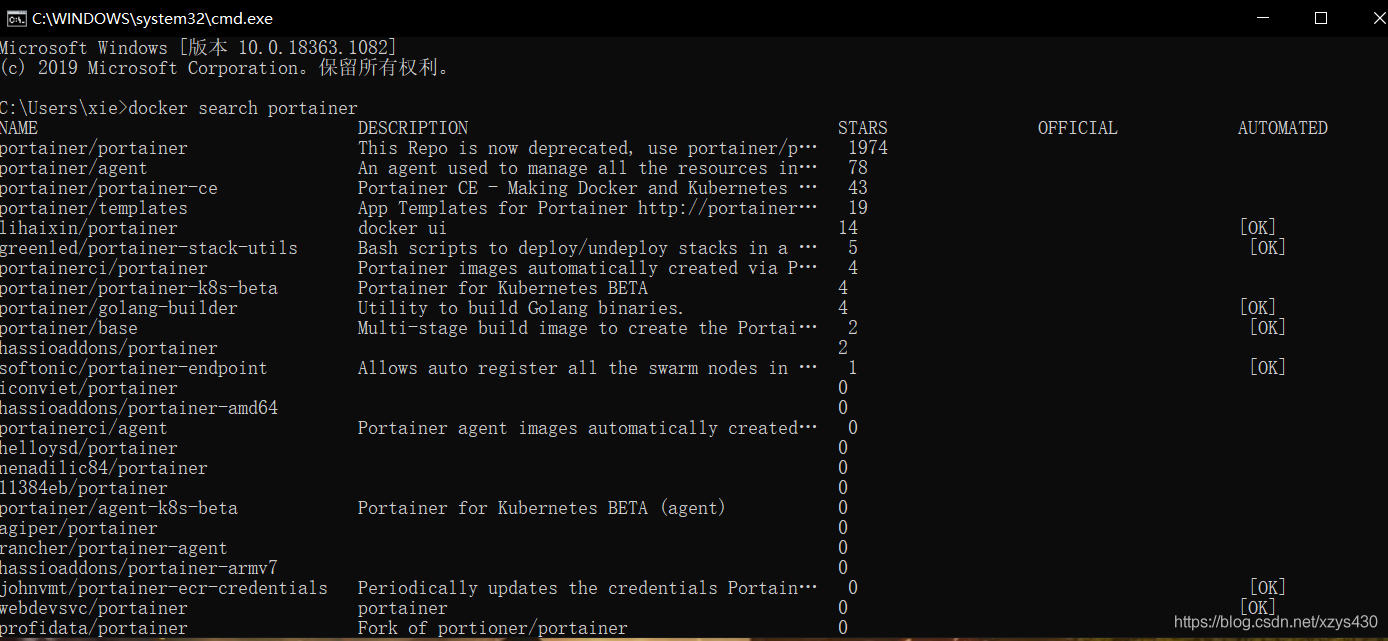Click the OFFICIAL column header
The image size is (1388, 641).
pyautogui.click(x=1078, y=128)
